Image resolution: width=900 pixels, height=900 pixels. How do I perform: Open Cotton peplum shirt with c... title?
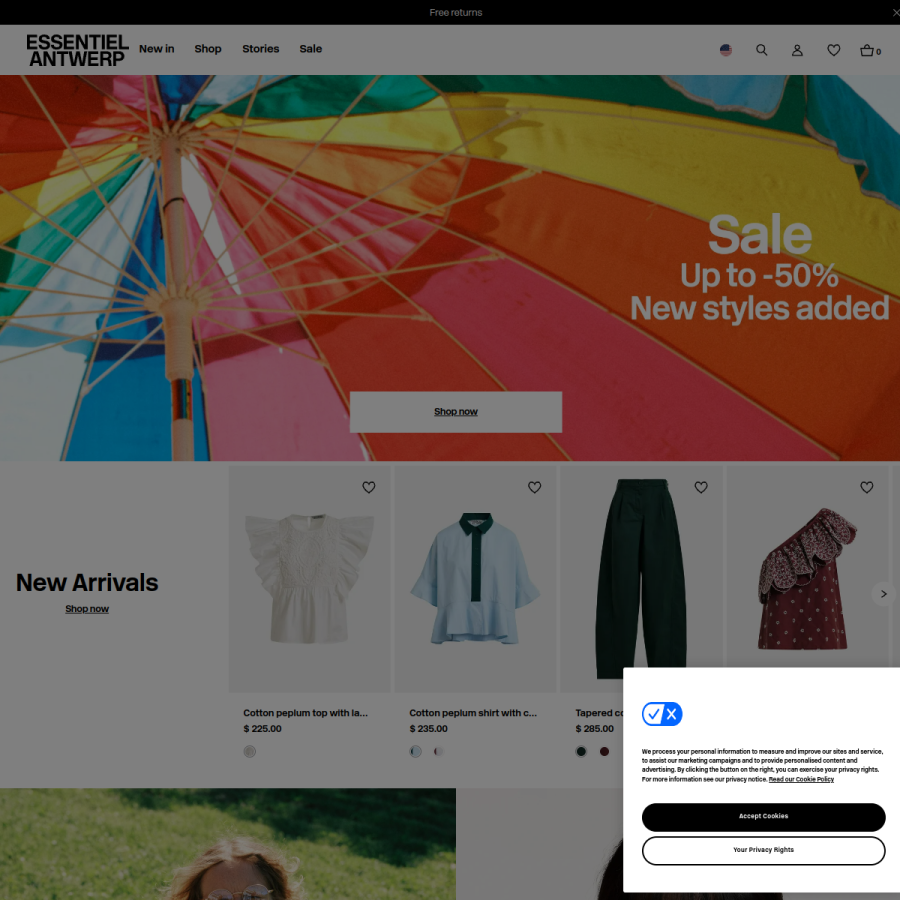pyautogui.click(x=473, y=713)
